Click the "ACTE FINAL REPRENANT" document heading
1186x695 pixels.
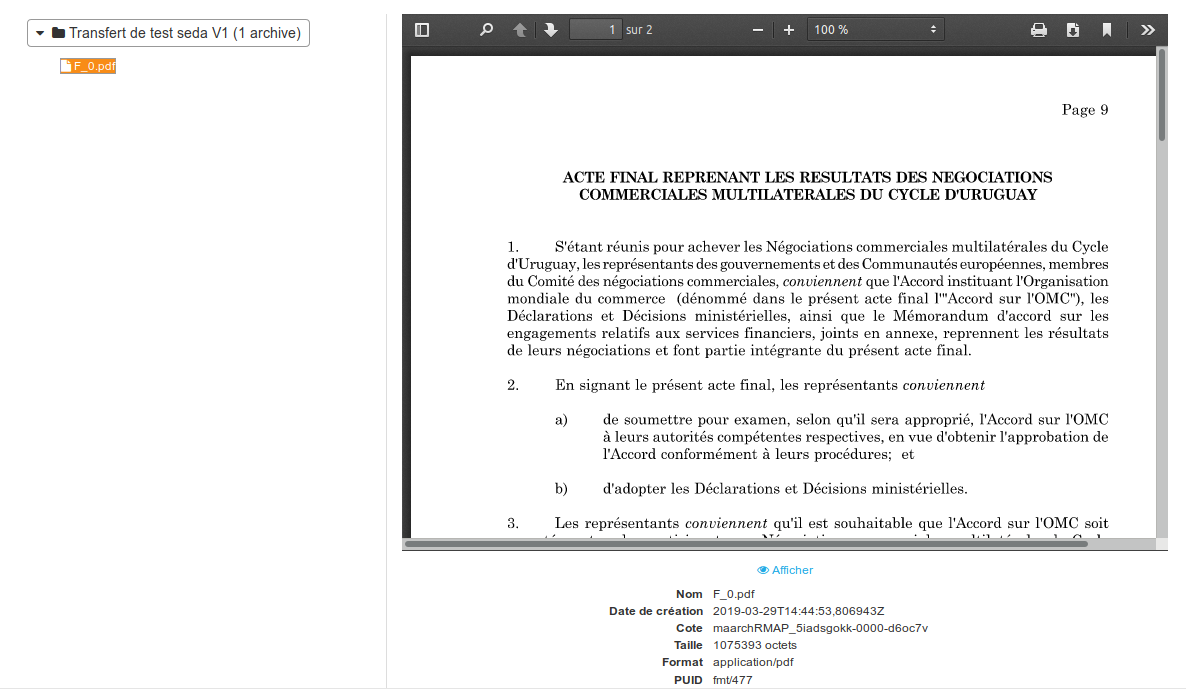pyautogui.click(x=807, y=186)
